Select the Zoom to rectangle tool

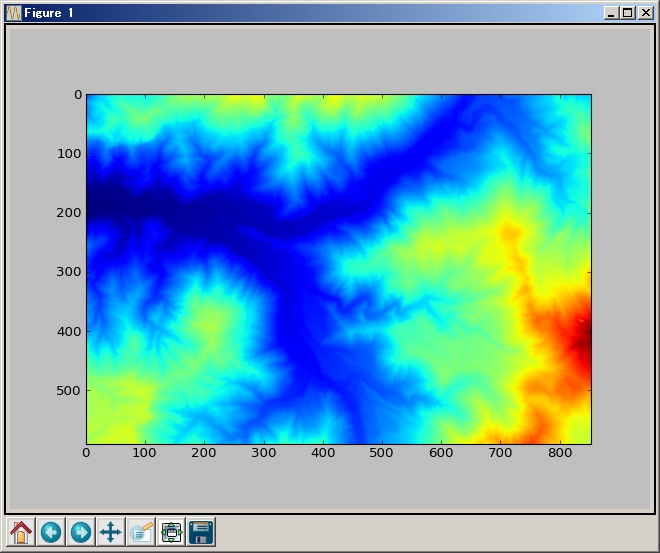[141, 532]
